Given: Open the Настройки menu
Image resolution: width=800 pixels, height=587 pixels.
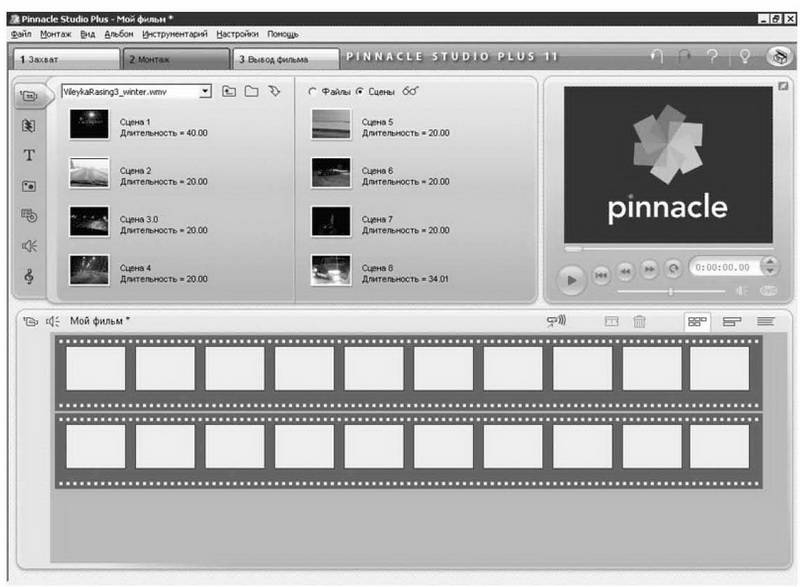Looking at the screenshot, I should pyautogui.click(x=237, y=34).
